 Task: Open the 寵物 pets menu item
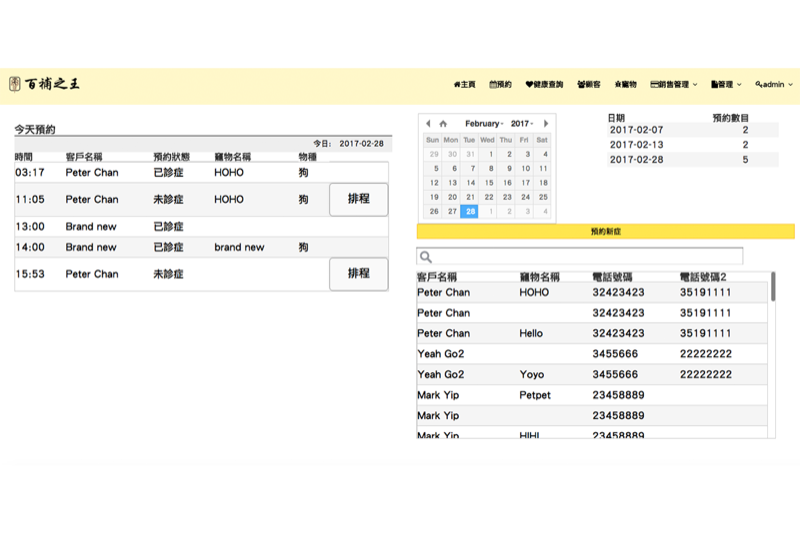(x=626, y=85)
